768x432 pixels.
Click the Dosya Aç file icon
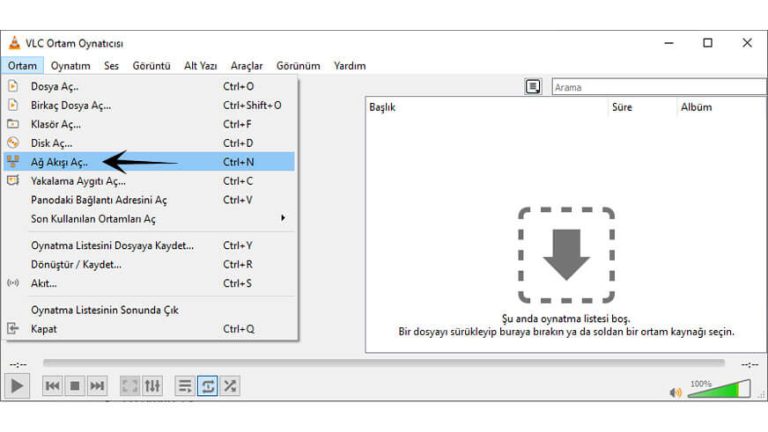13,86
